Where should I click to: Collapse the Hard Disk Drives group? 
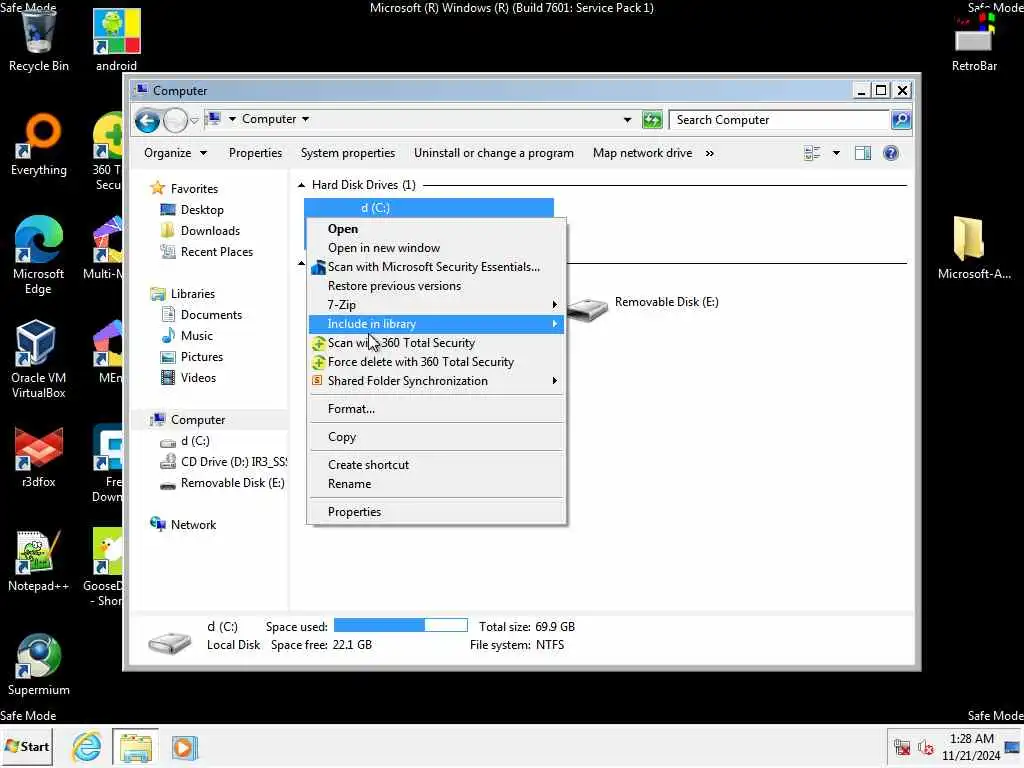(x=301, y=185)
